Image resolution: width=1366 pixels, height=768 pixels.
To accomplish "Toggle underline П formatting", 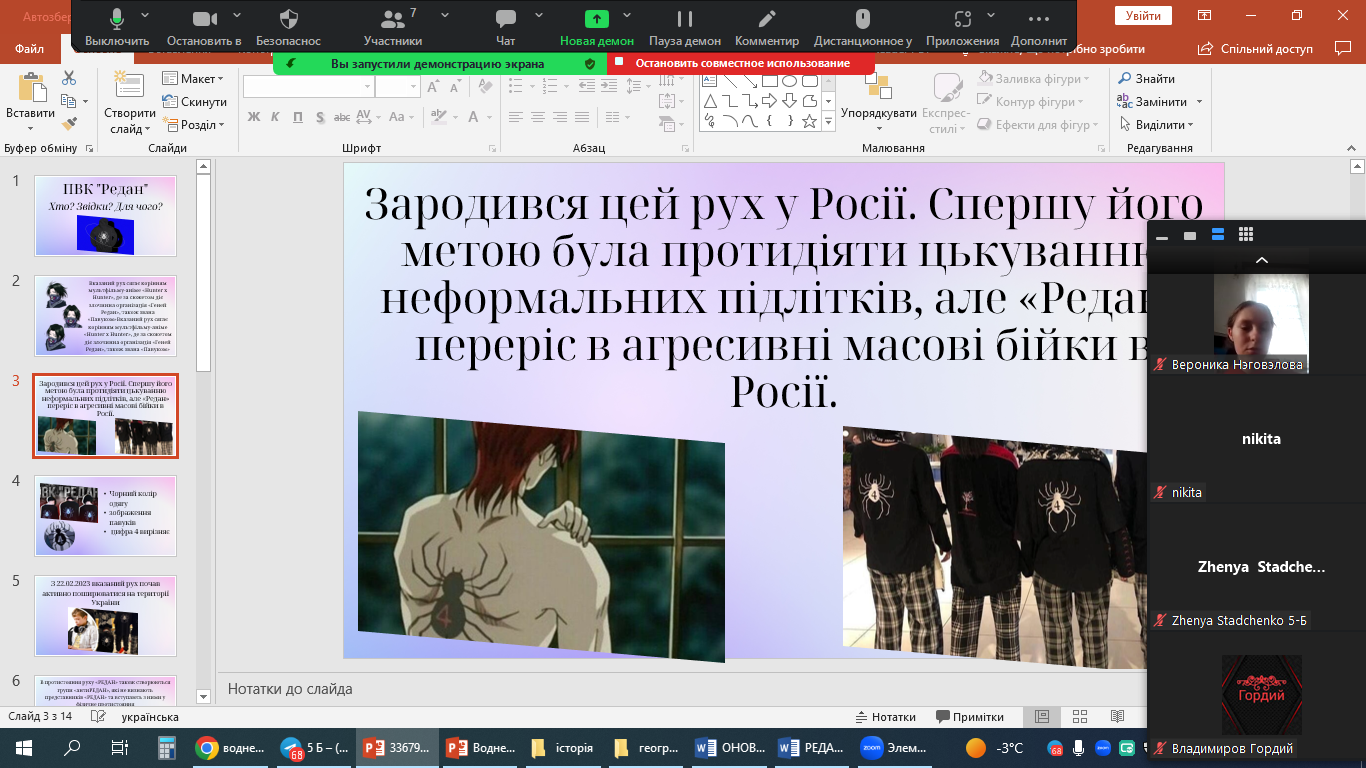I will (x=298, y=117).
